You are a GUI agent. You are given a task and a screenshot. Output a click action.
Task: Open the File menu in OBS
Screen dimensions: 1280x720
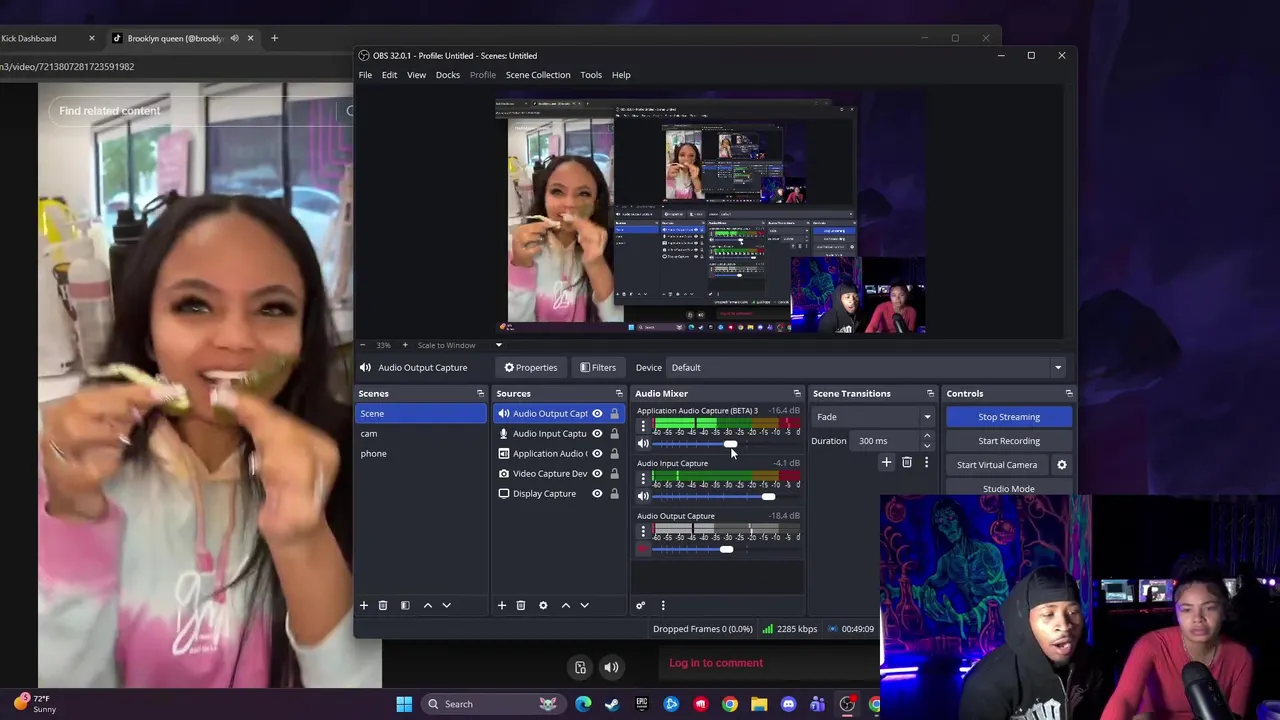coord(365,75)
